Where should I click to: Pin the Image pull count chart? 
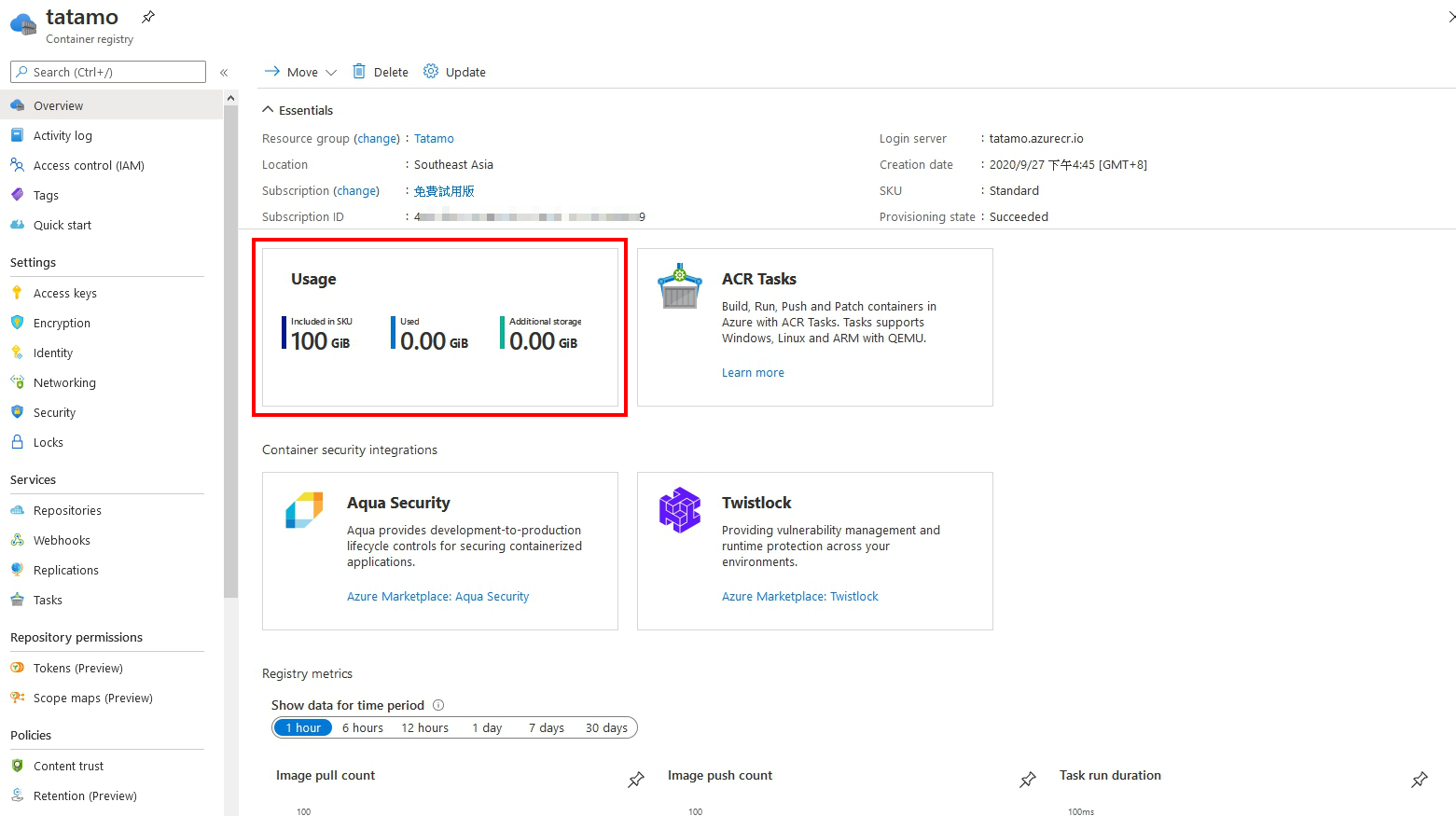point(636,779)
